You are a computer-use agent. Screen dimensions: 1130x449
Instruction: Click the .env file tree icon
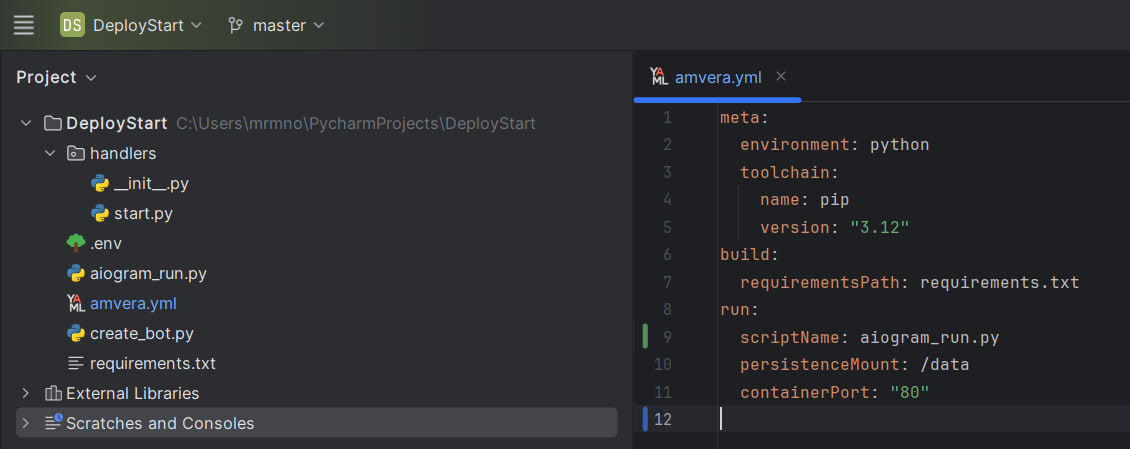pyautogui.click(x=76, y=243)
